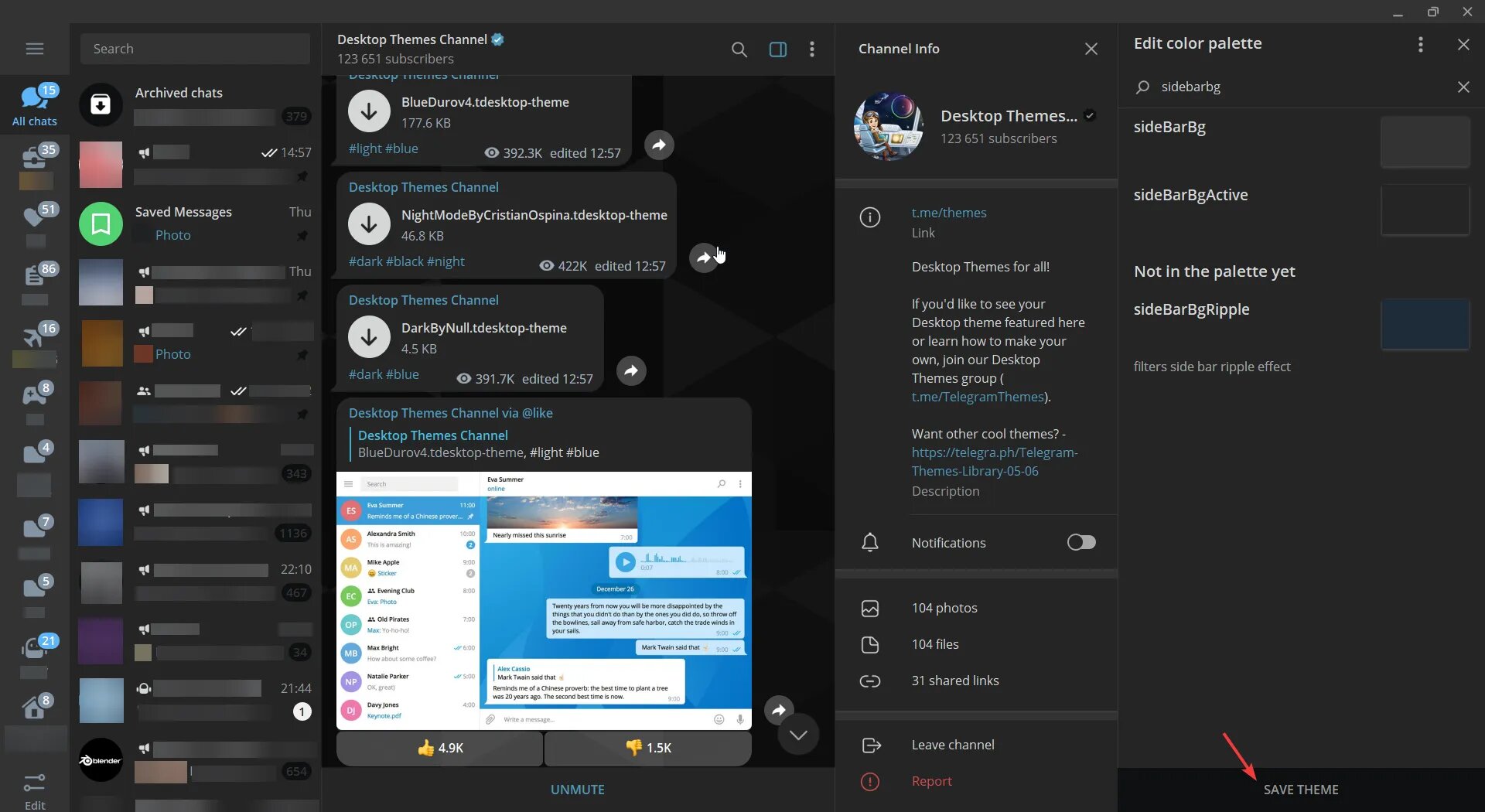
Task: Forward the NightModeByCristianOspina message
Action: [703, 258]
